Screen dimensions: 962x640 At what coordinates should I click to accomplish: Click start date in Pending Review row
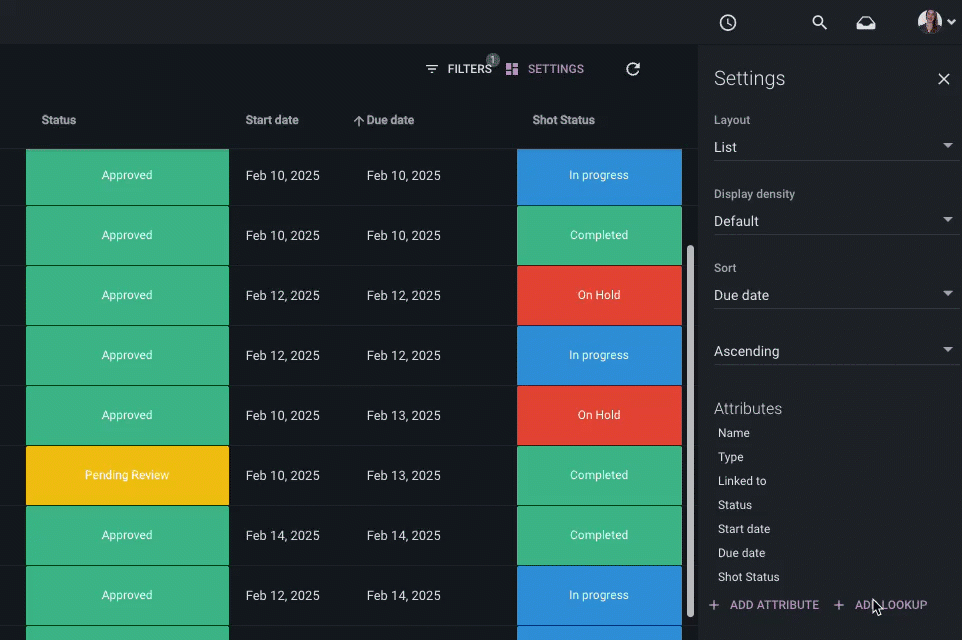click(x=282, y=476)
